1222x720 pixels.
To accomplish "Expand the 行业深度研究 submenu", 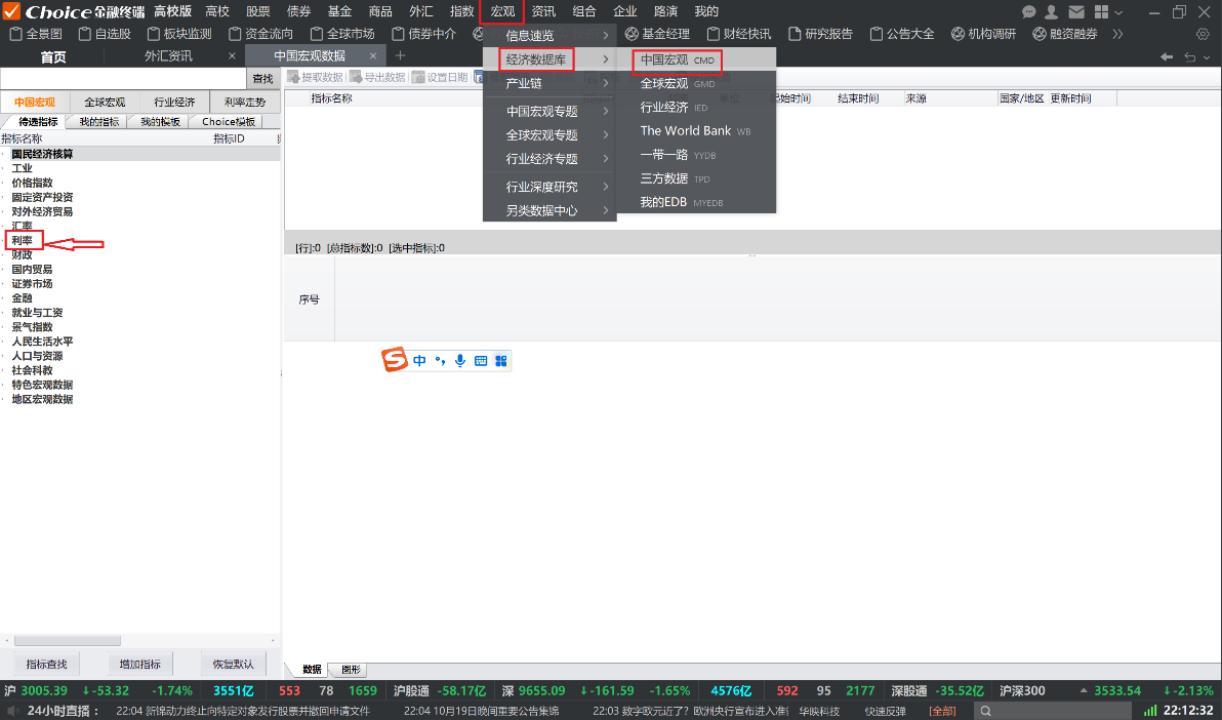I will 550,187.
